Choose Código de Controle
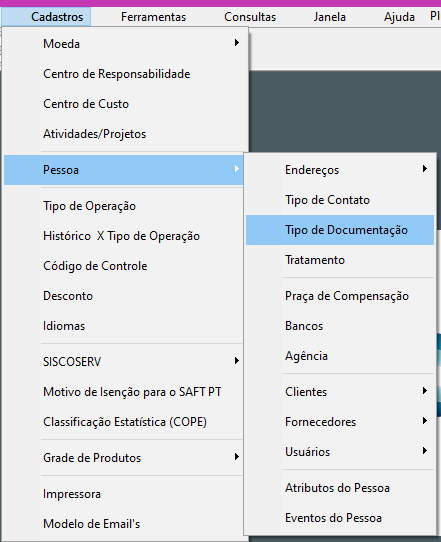 pyautogui.click(x=124, y=266)
